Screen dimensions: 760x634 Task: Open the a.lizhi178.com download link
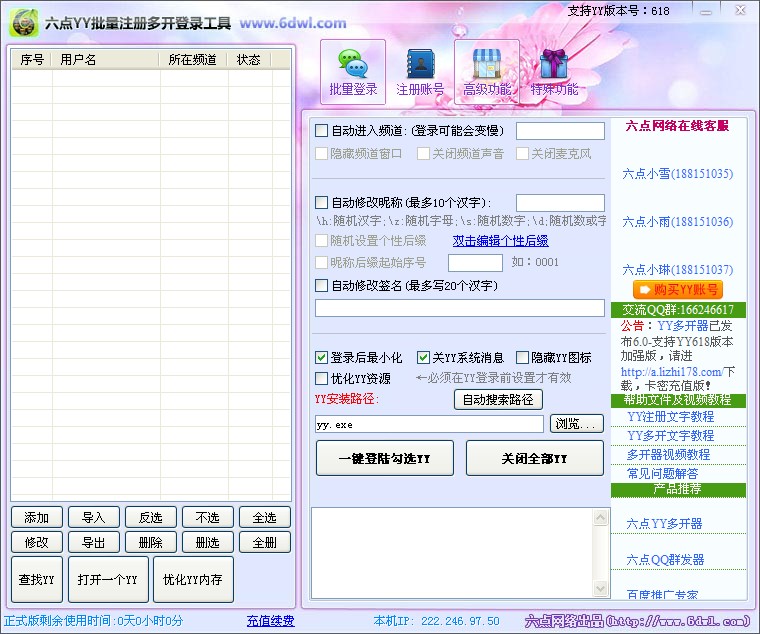click(672, 372)
